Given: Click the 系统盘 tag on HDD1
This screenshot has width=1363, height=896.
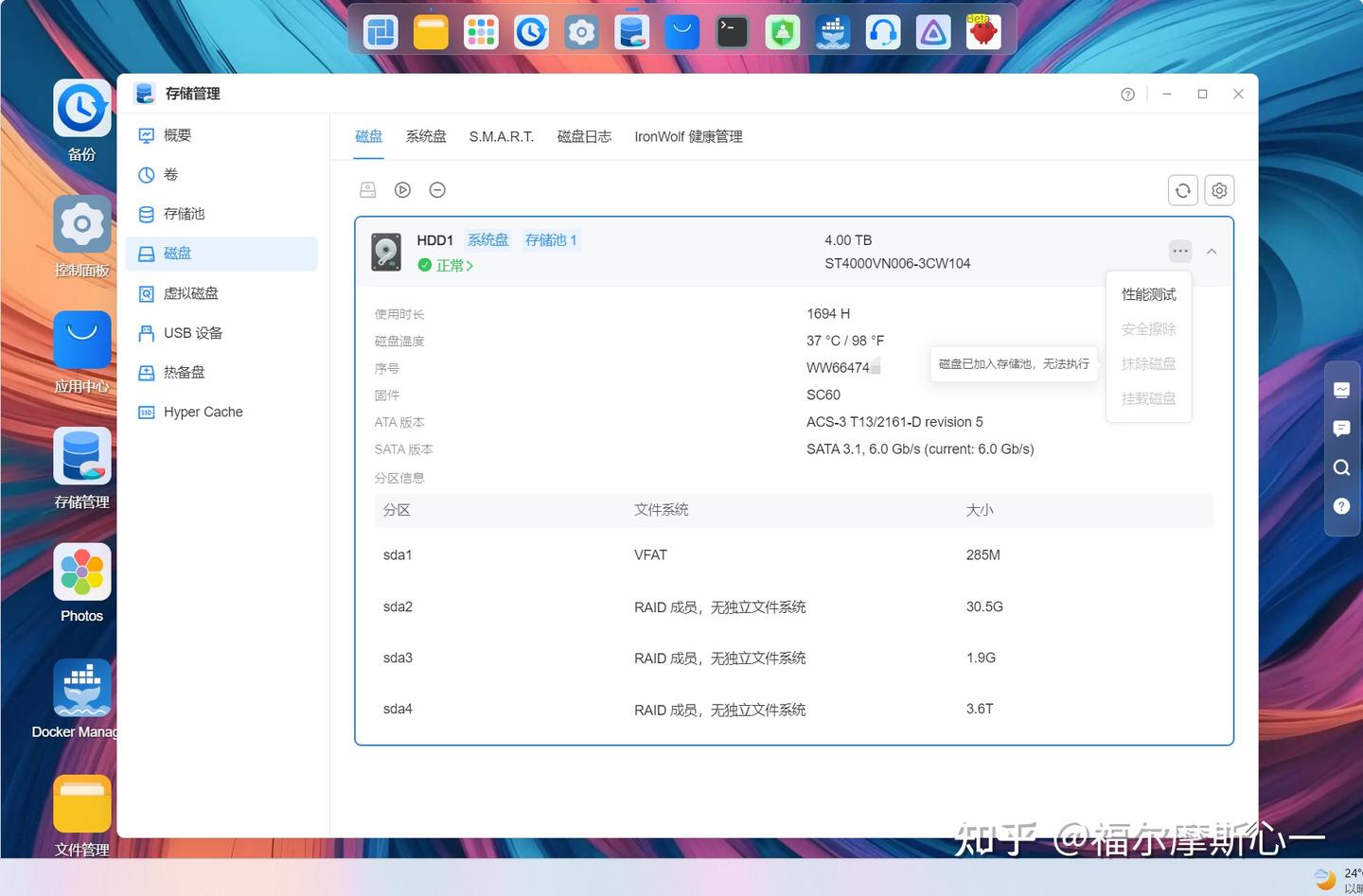Looking at the screenshot, I should [487, 240].
